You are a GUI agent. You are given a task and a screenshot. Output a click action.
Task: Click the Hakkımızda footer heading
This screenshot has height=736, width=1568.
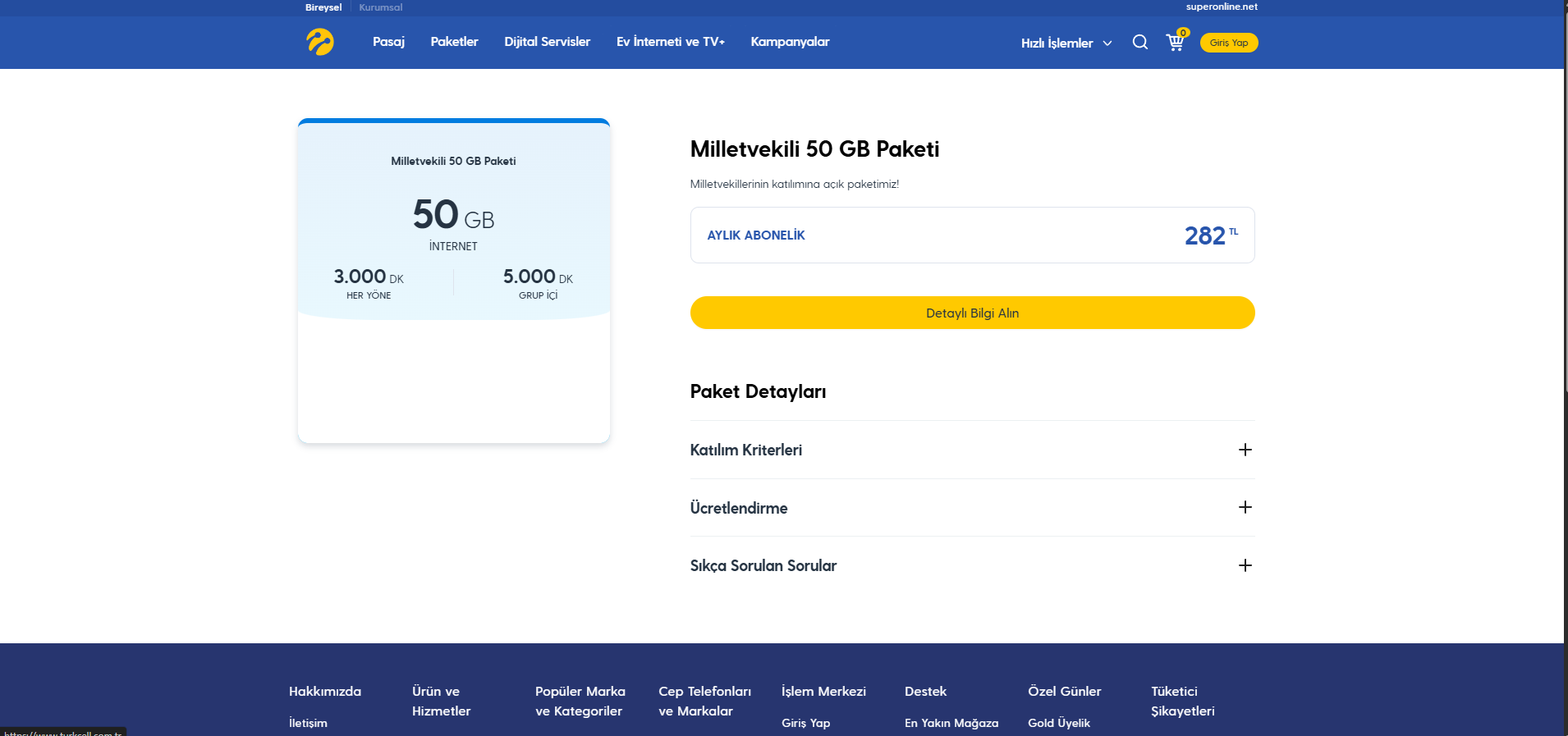(x=325, y=692)
